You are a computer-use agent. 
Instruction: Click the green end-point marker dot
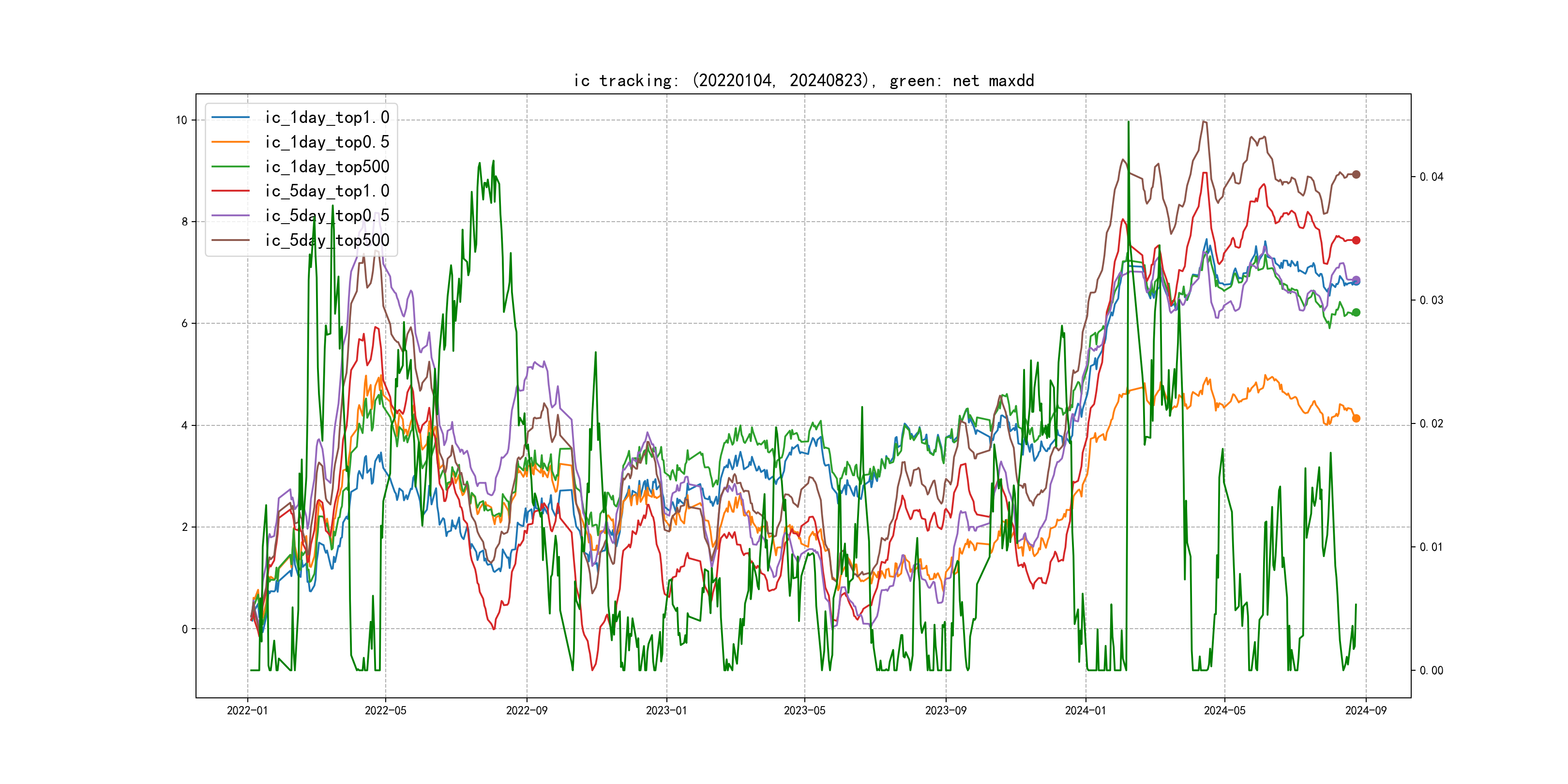[x=1356, y=312]
